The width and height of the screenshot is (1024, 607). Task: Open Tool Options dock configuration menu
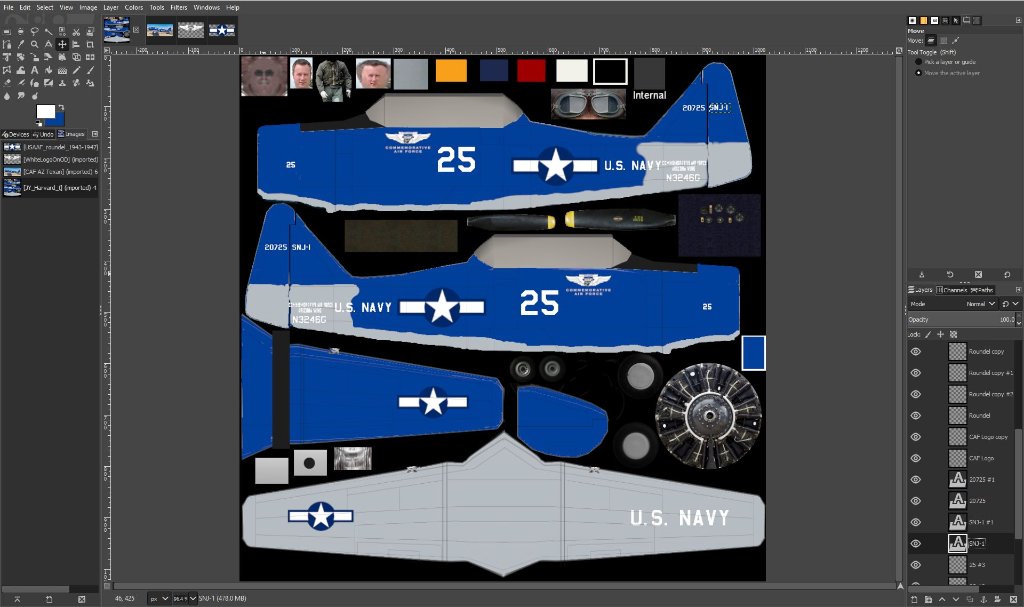(x=1018, y=20)
